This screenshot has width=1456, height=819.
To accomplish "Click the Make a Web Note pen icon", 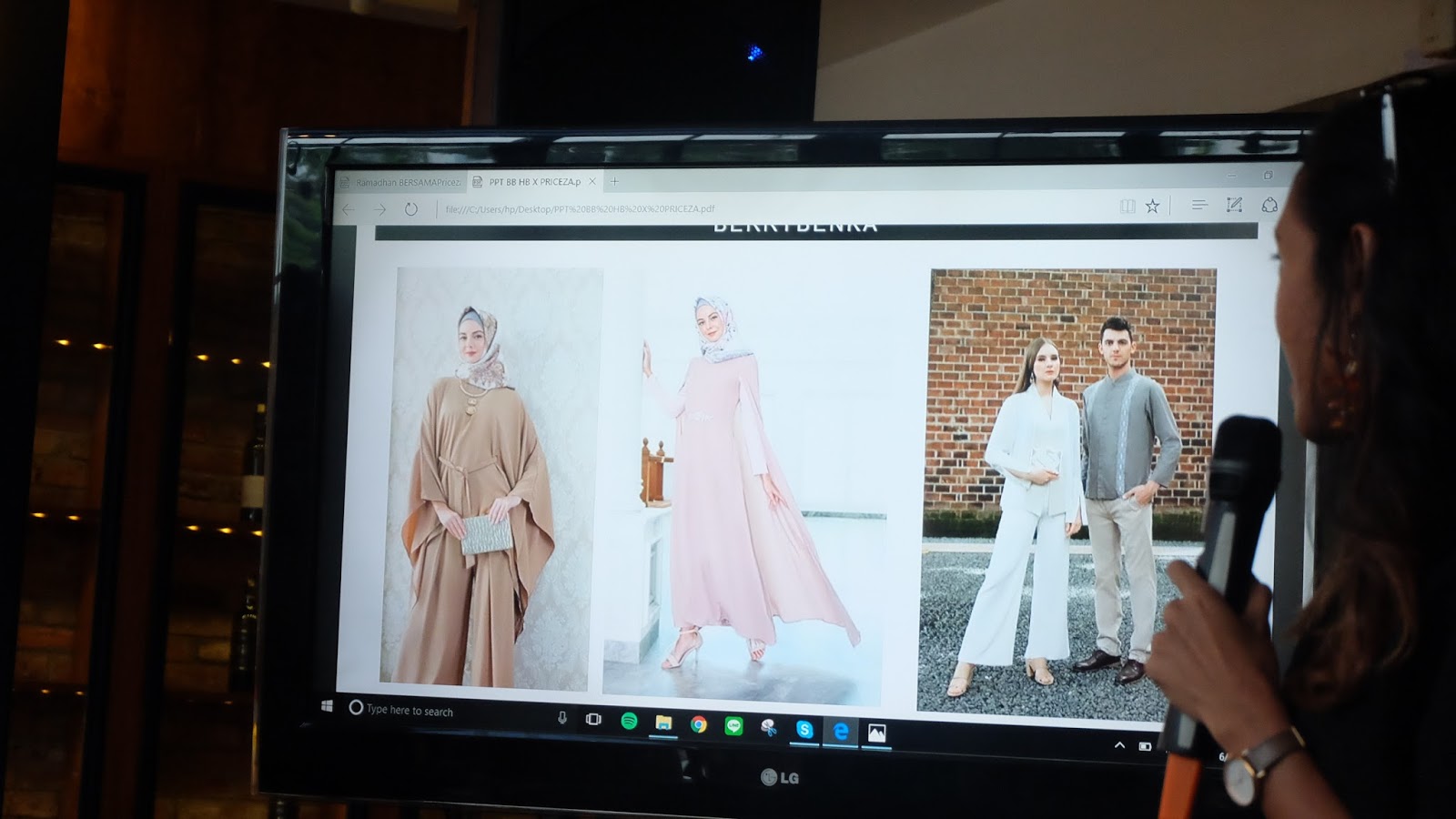I will [x=1234, y=205].
